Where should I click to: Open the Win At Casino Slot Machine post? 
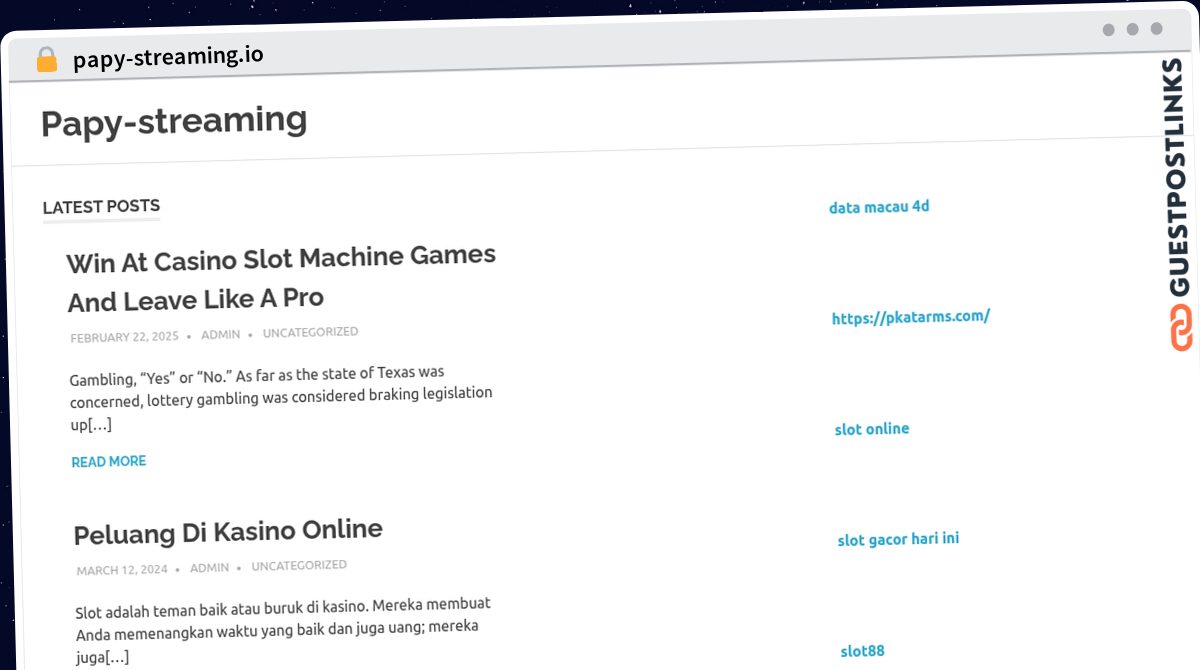click(281, 278)
